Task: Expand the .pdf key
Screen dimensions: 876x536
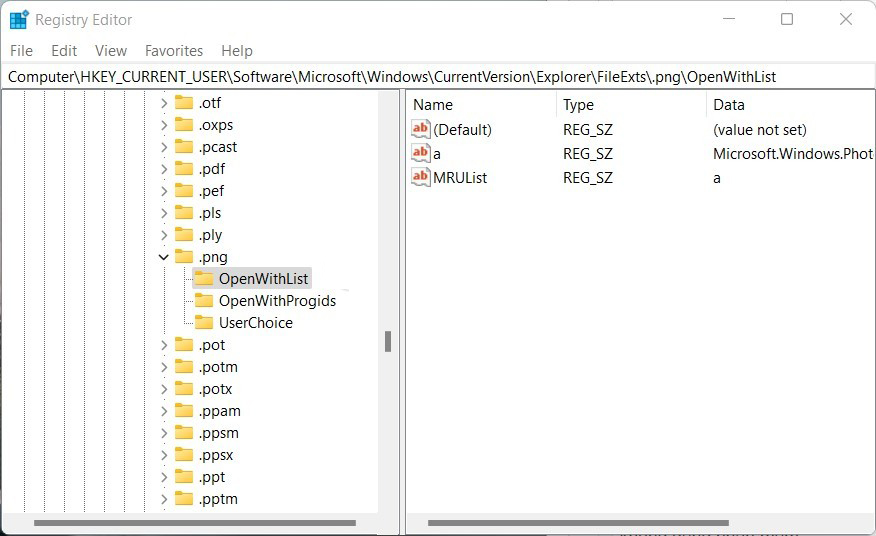Action: click(x=164, y=169)
